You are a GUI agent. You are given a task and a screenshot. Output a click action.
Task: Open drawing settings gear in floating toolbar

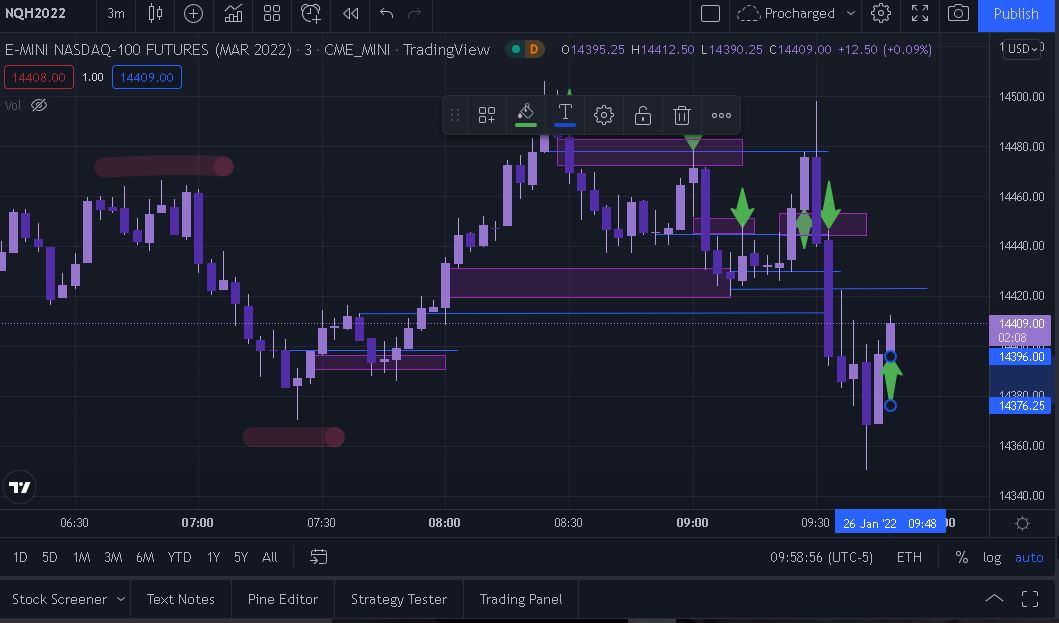point(604,116)
